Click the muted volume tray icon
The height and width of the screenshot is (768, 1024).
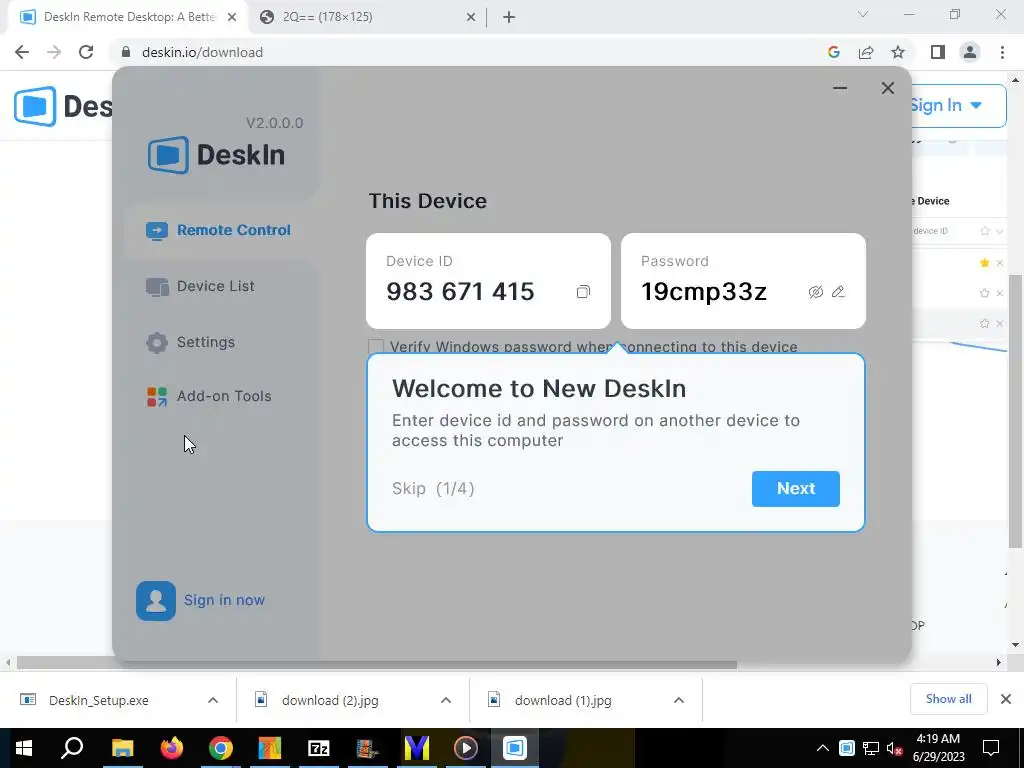click(x=895, y=748)
